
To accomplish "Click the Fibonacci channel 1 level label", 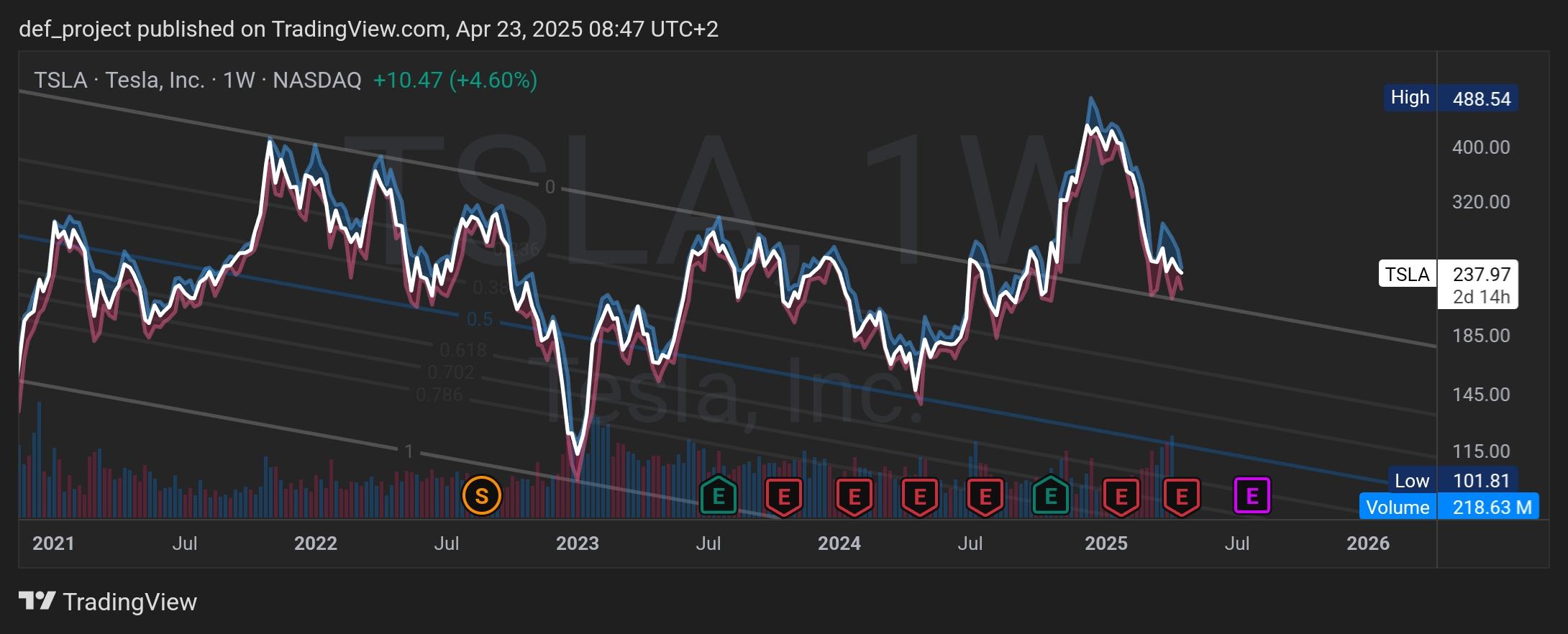I will tap(409, 451).
